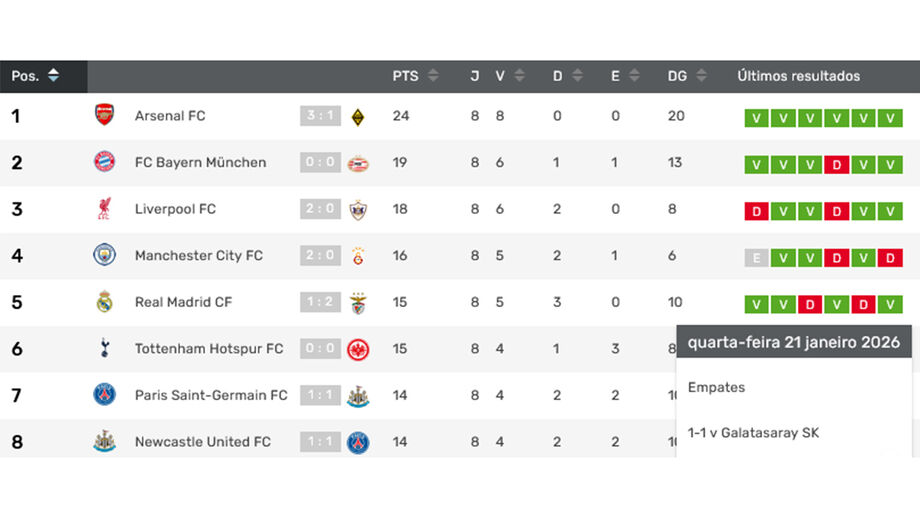The image size is (920, 518).
Task: Click the Newcastle United crest in row 8
Action: pyautogui.click(x=104, y=441)
